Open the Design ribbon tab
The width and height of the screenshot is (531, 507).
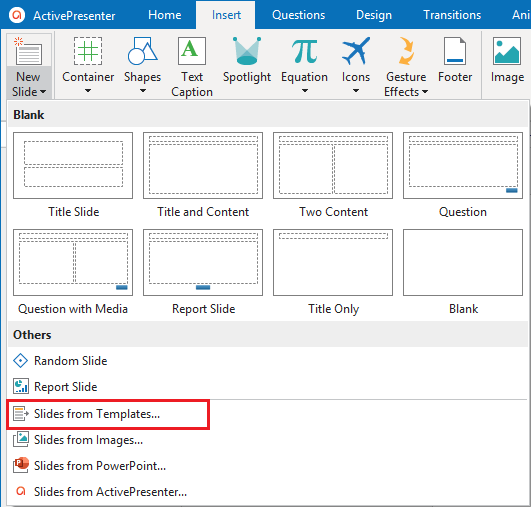point(374,15)
